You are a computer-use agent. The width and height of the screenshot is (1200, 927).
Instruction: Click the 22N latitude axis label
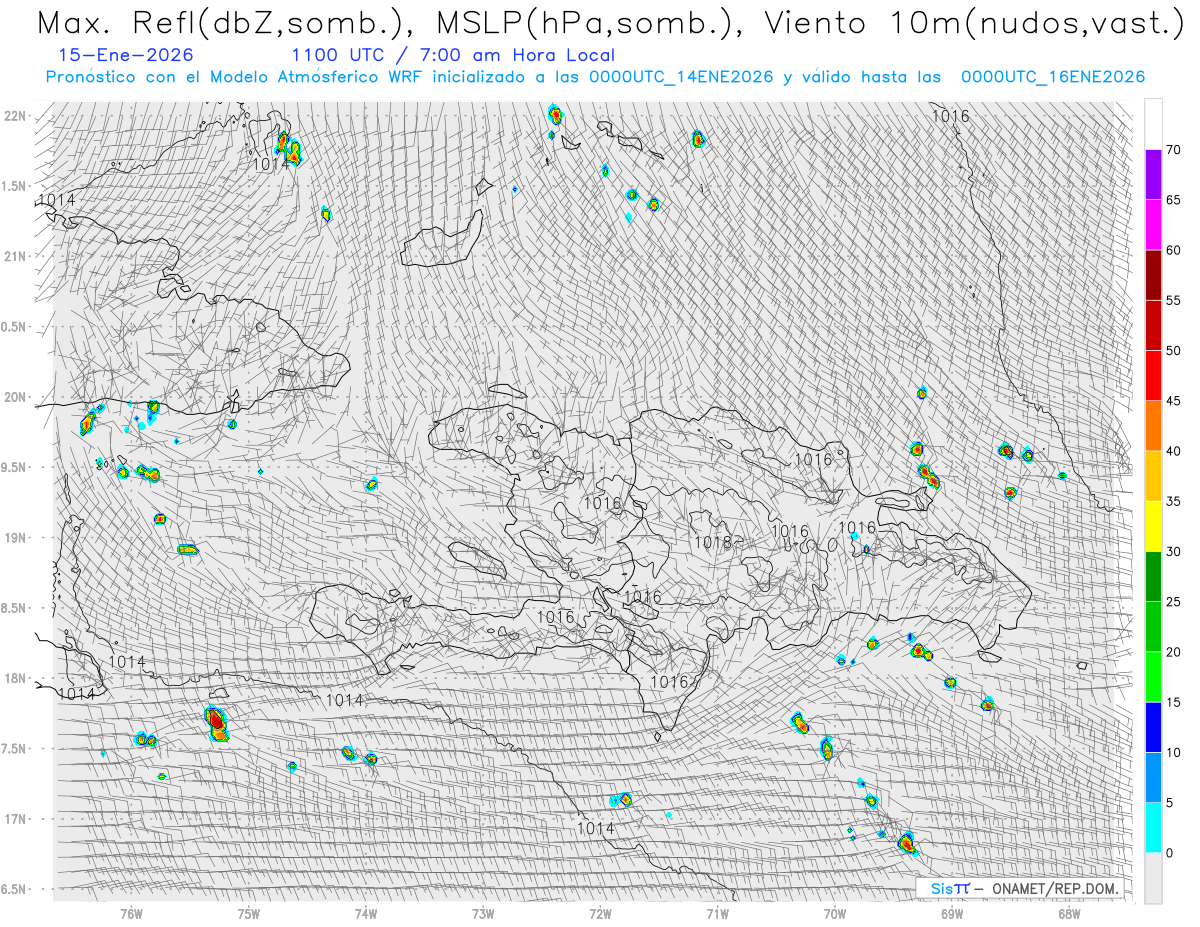pyautogui.click(x=16, y=116)
